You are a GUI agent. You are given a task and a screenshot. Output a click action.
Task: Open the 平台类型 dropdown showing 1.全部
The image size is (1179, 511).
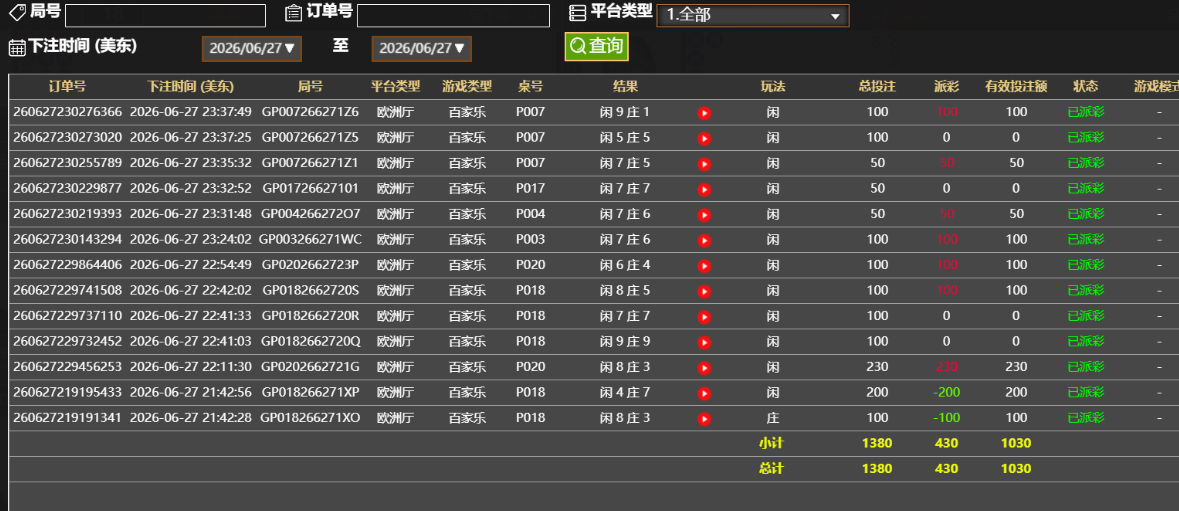753,15
